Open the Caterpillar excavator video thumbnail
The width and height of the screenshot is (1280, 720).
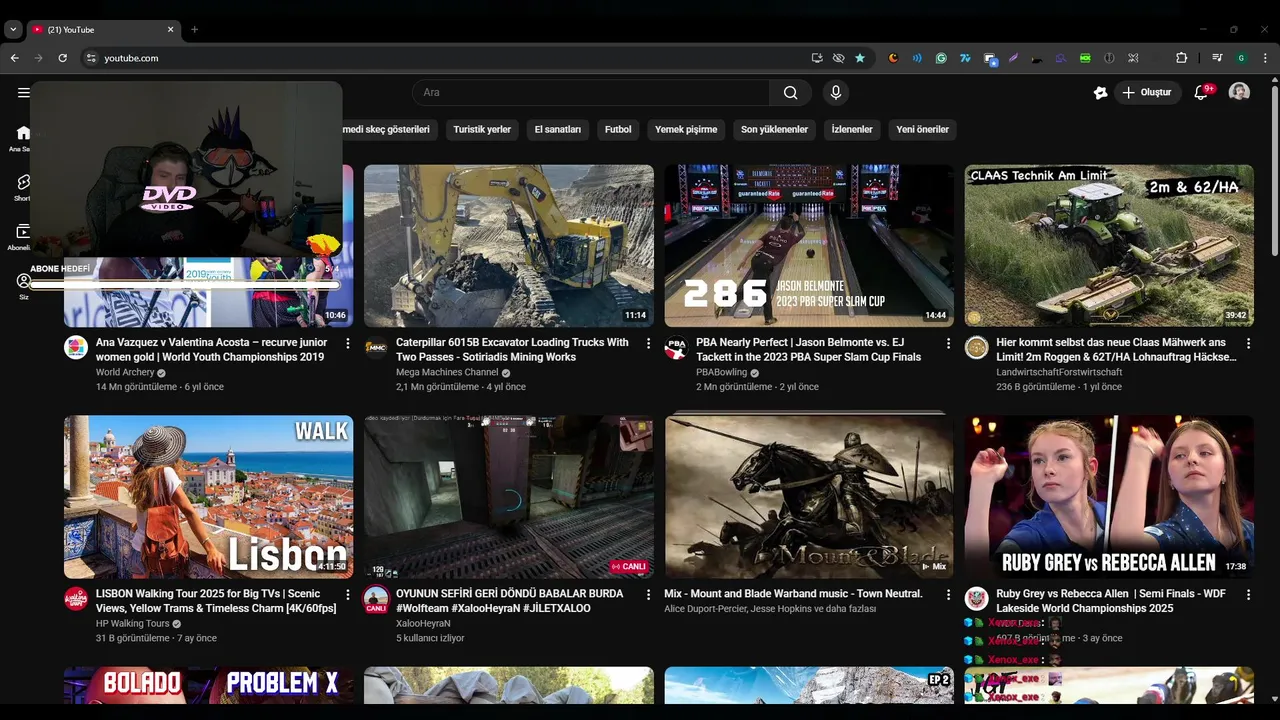click(x=509, y=246)
